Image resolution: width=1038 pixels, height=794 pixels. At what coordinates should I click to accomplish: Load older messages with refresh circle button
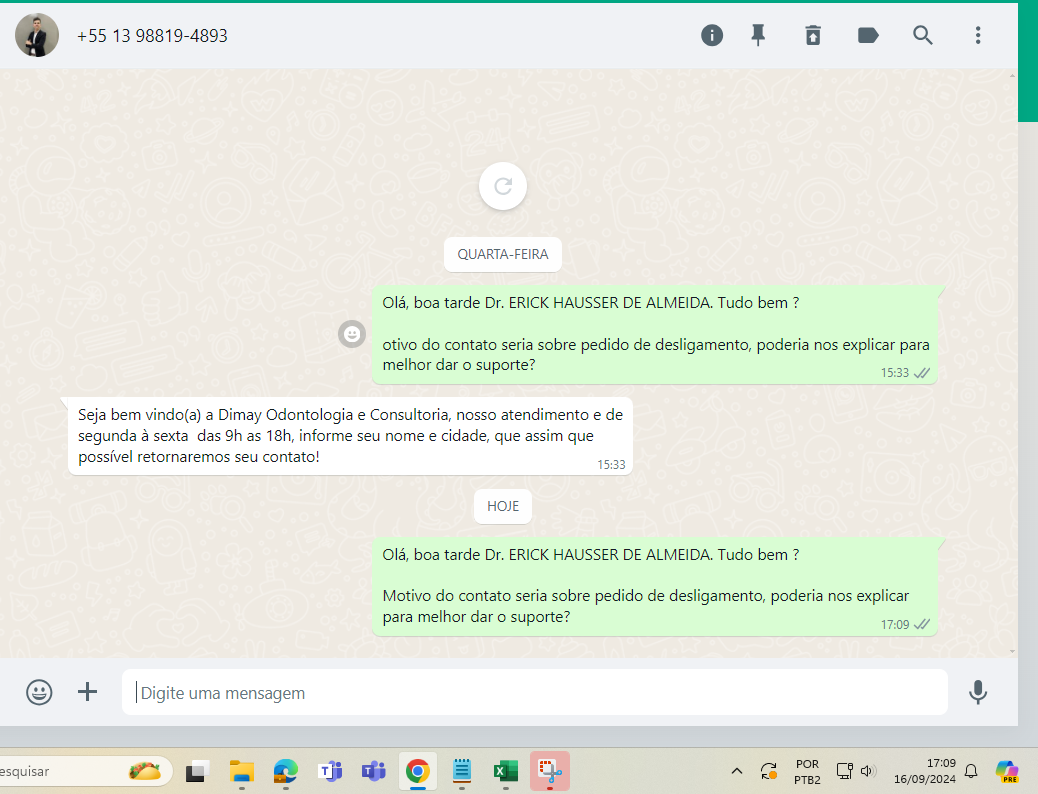click(503, 186)
